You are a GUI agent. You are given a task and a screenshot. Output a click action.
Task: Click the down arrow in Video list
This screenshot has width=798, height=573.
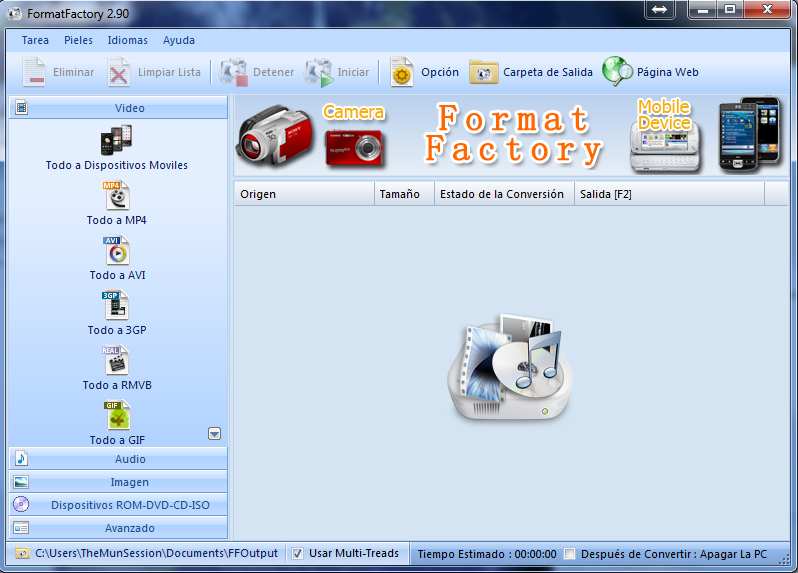pos(215,434)
